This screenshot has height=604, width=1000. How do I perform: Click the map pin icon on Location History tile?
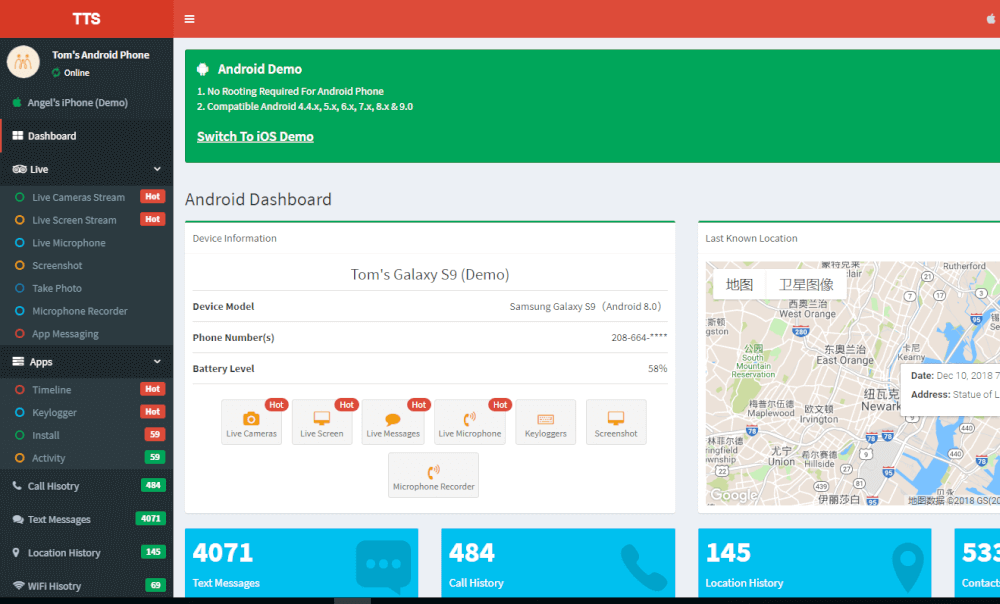click(908, 567)
